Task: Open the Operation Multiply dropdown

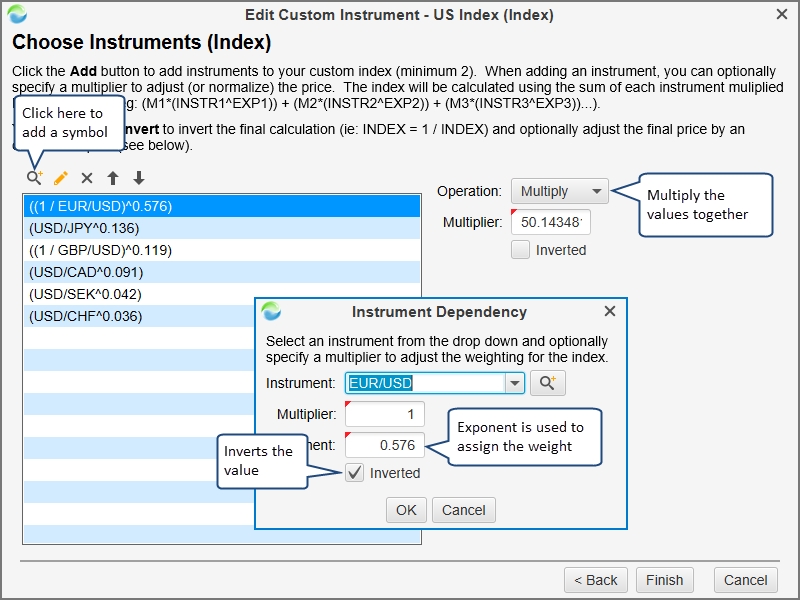Action: point(560,191)
